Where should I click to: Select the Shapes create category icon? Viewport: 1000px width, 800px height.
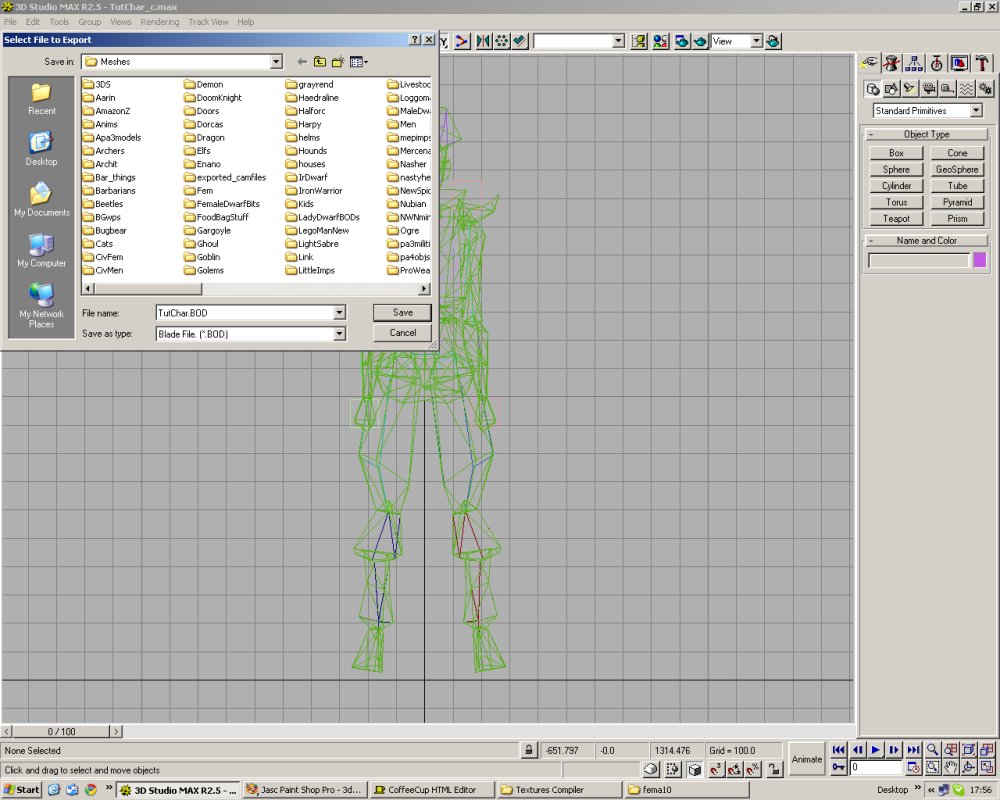(891, 89)
